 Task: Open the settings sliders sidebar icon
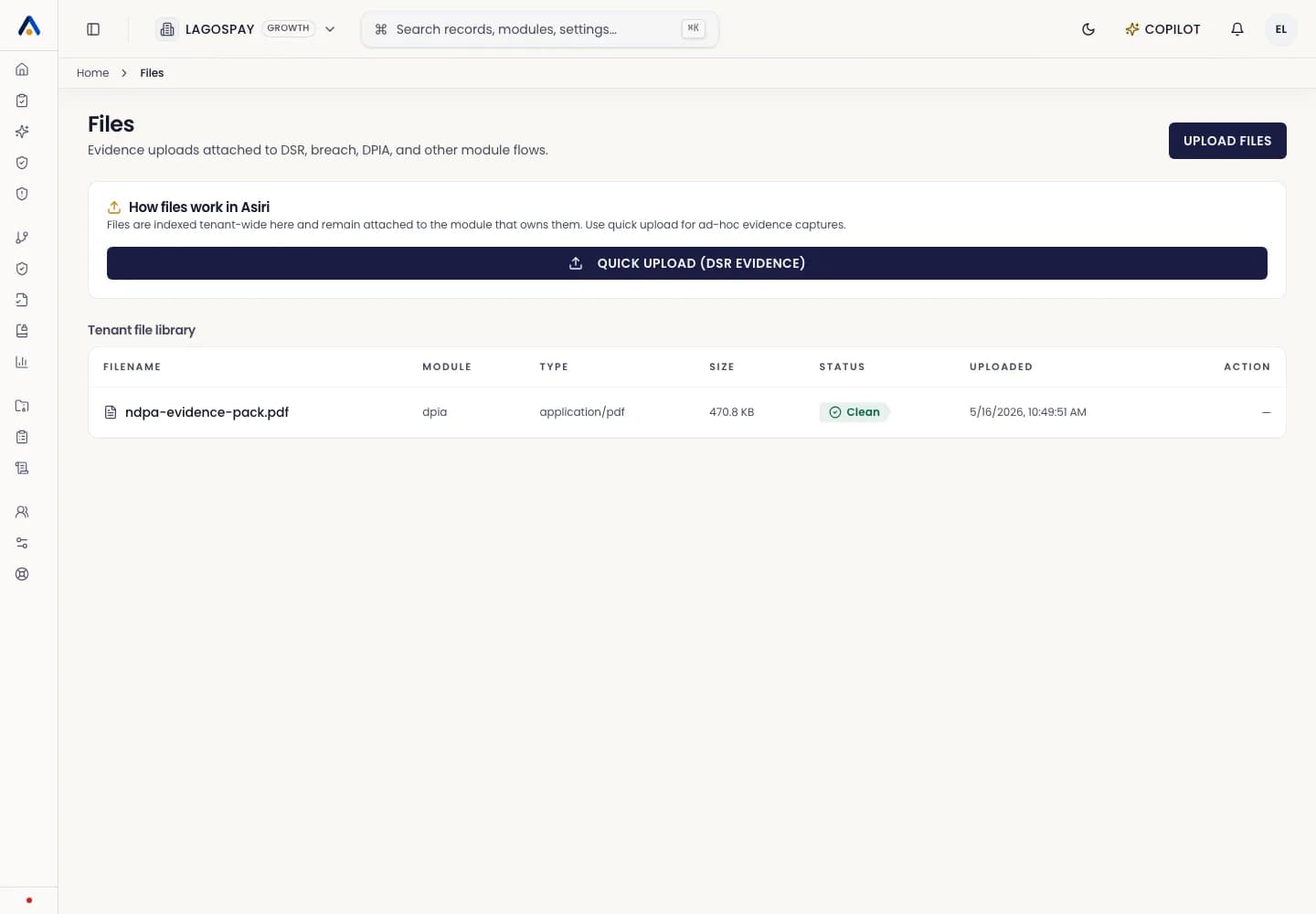tap(22, 543)
